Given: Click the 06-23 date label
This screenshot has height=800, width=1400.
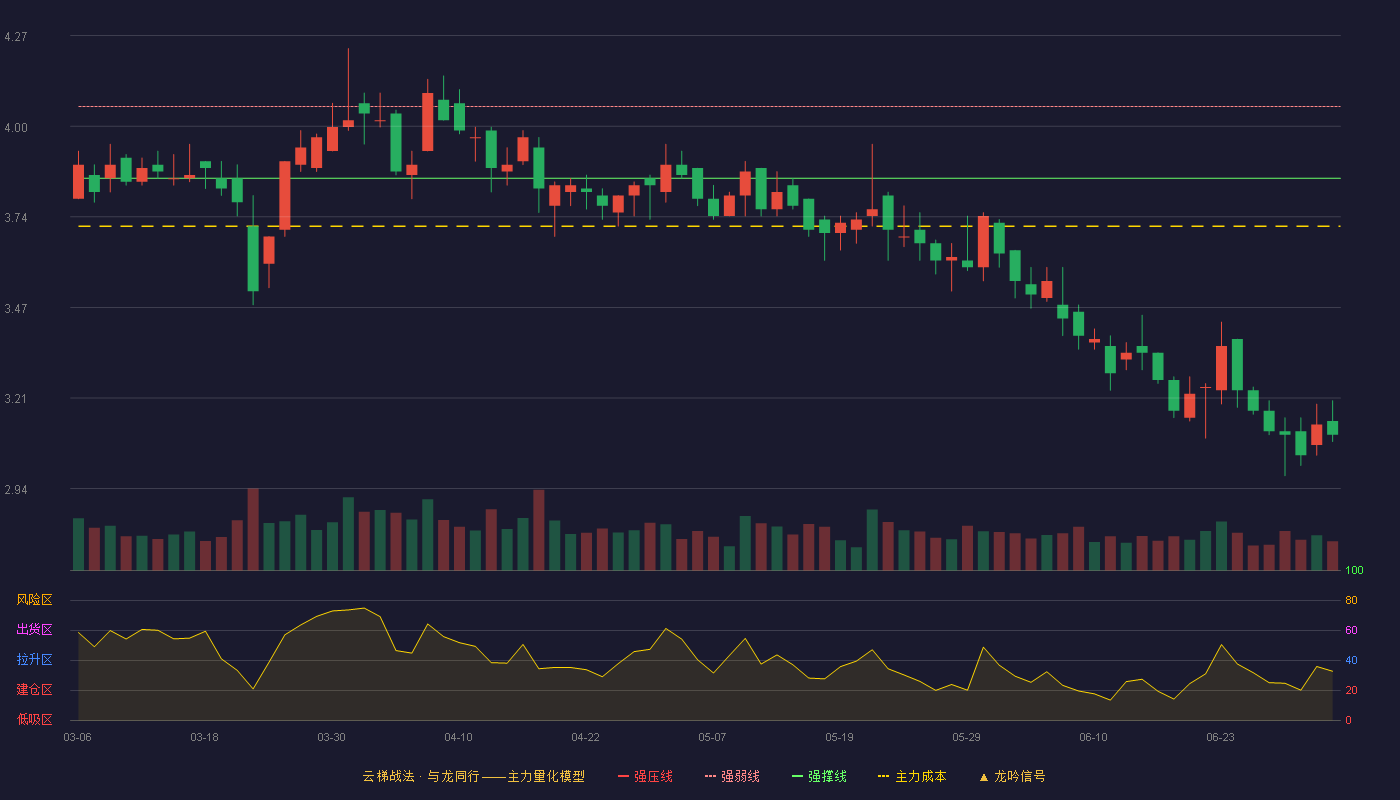Looking at the screenshot, I should tap(1220, 737).
